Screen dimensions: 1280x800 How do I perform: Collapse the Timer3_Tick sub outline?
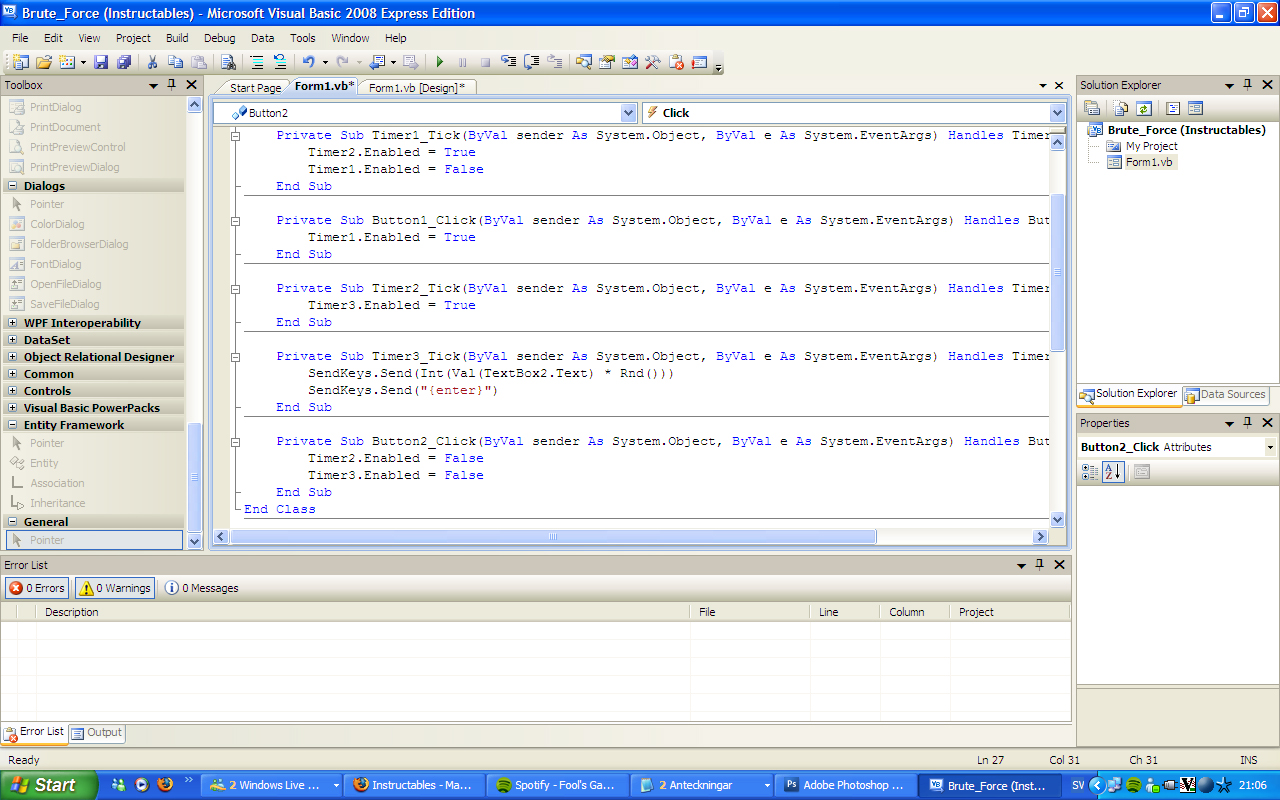(x=236, y=356)
